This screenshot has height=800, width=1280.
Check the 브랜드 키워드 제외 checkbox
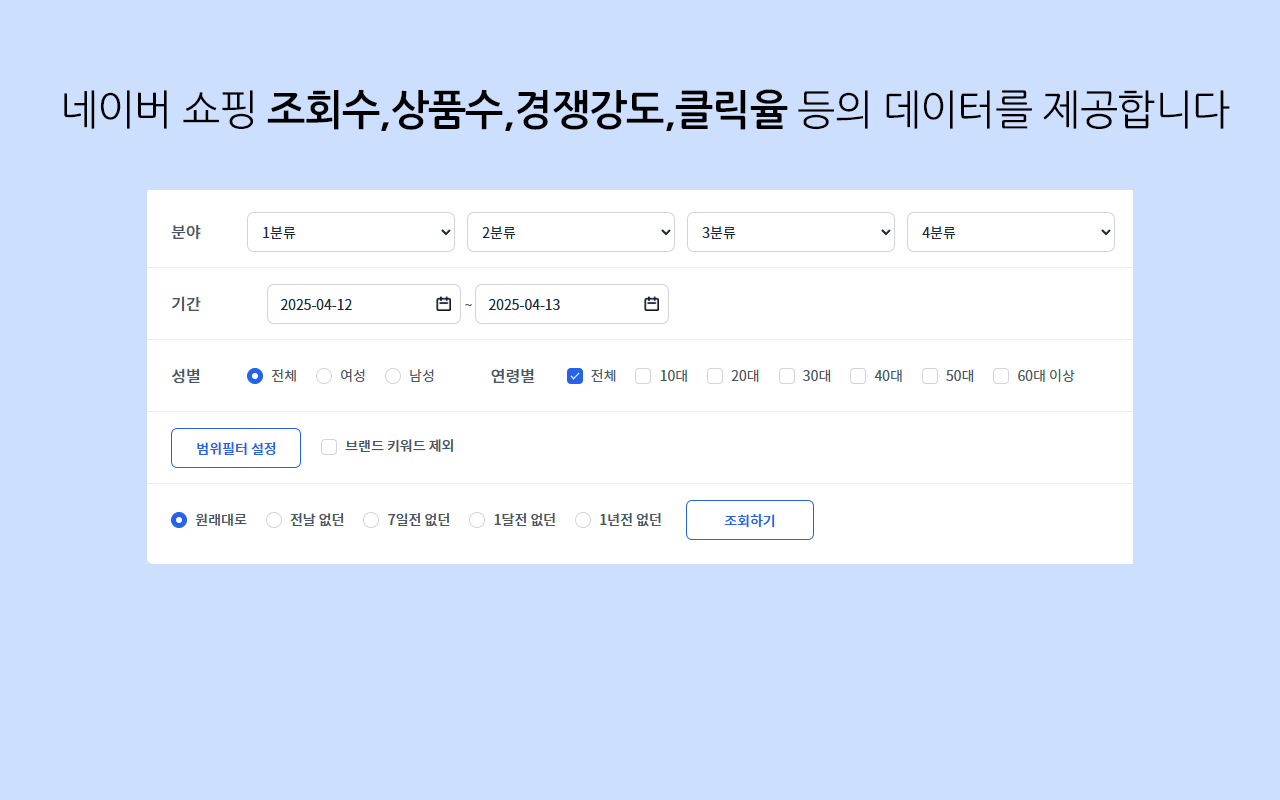pos(329,447)
